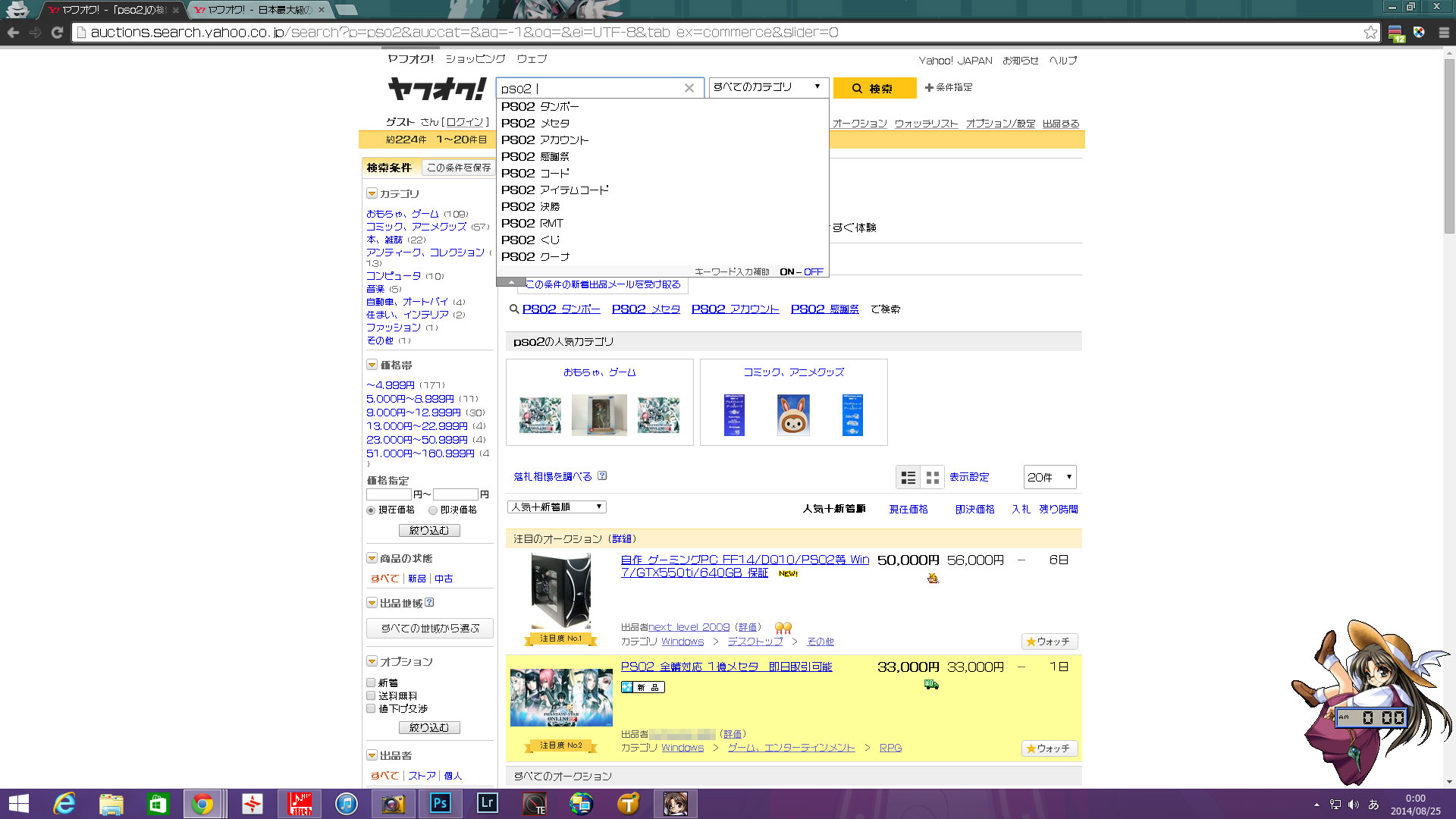Sort results by 残り時間 column

pos(1058,509)
